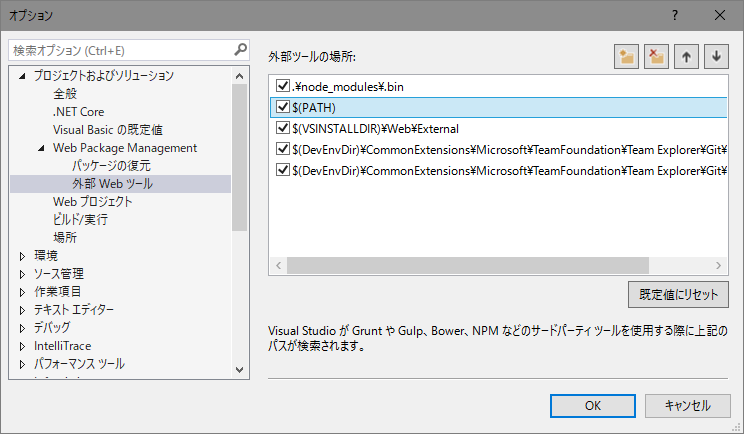Expand the テキスト エディター node
This screenshot has height=434, width=744.
22,310
